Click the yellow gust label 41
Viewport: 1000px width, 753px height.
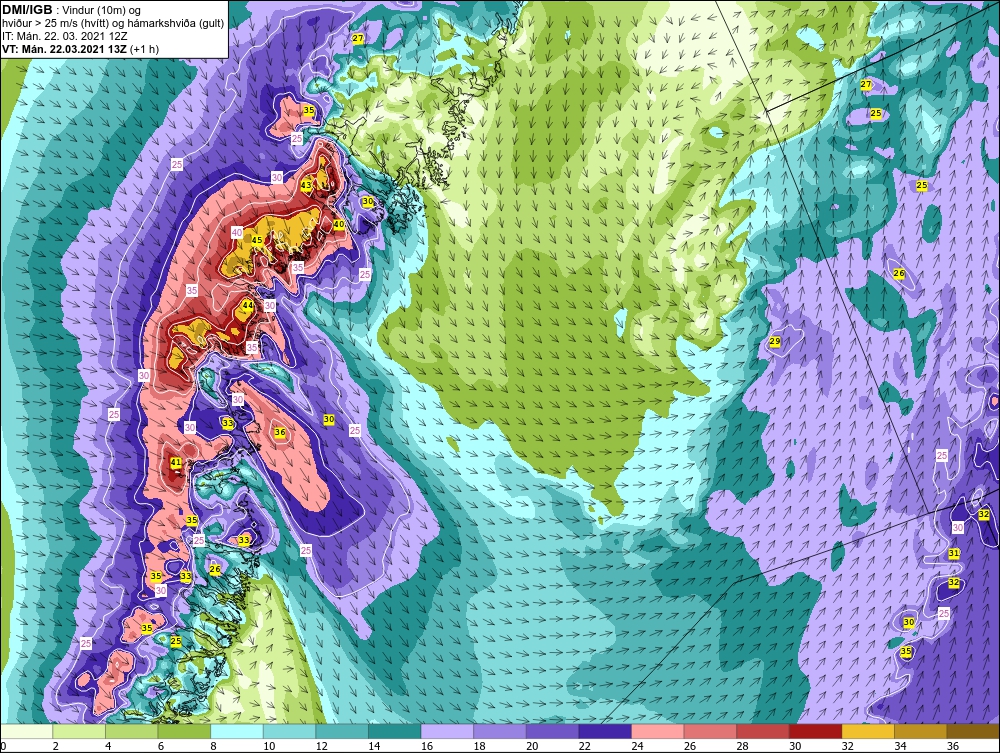tap(176, 462)
